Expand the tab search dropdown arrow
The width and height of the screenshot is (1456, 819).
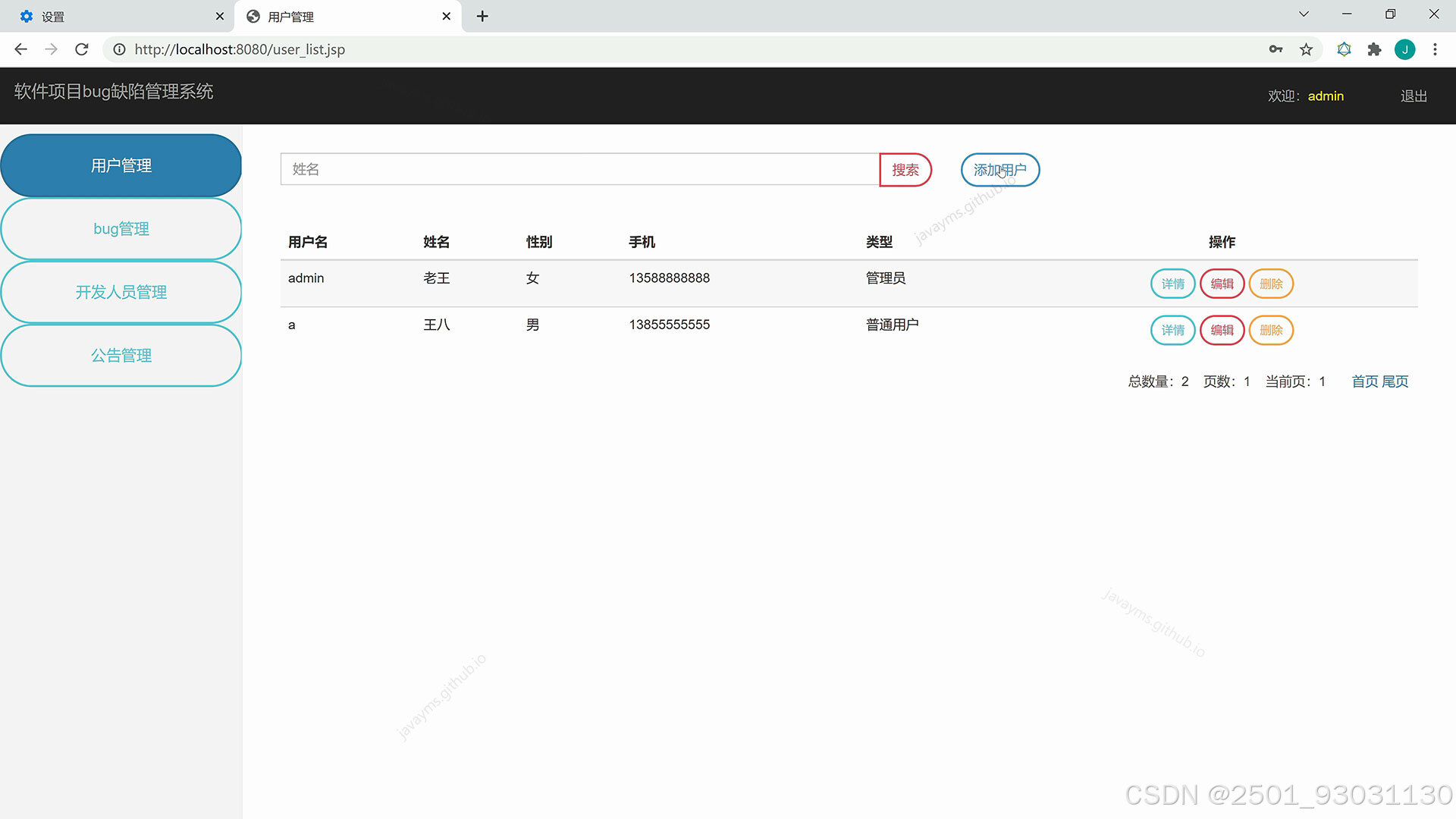coord(1304,14)
